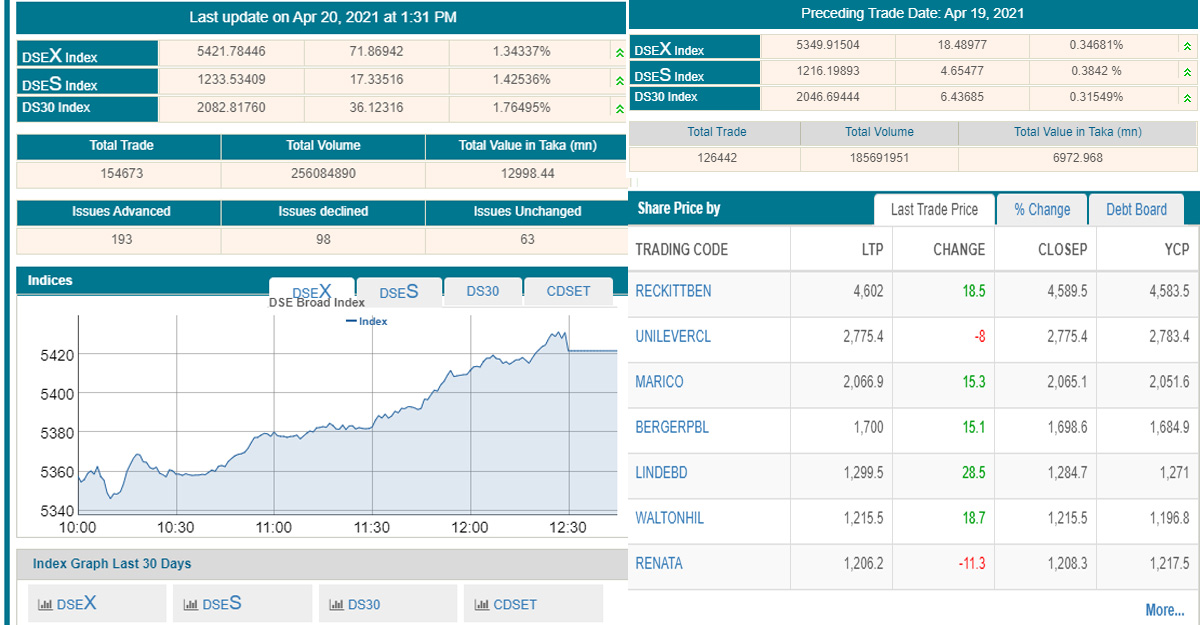Toggle the Index legend in chart

367,321
